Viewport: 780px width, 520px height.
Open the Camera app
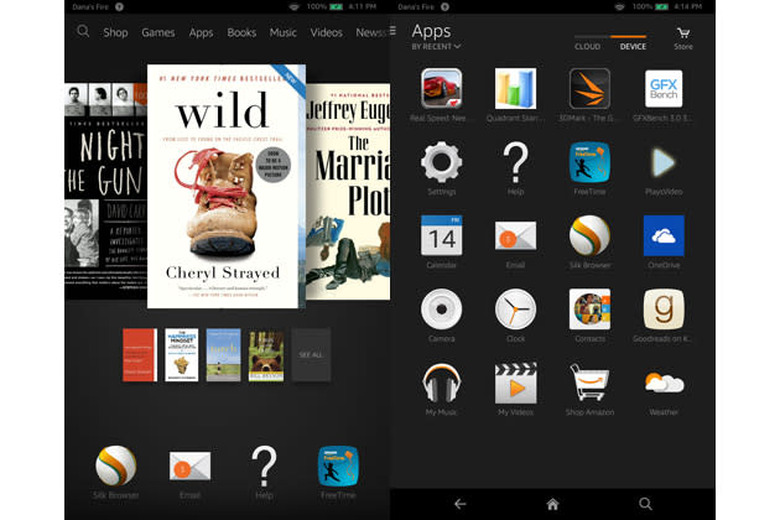click(x=441, y=309)
